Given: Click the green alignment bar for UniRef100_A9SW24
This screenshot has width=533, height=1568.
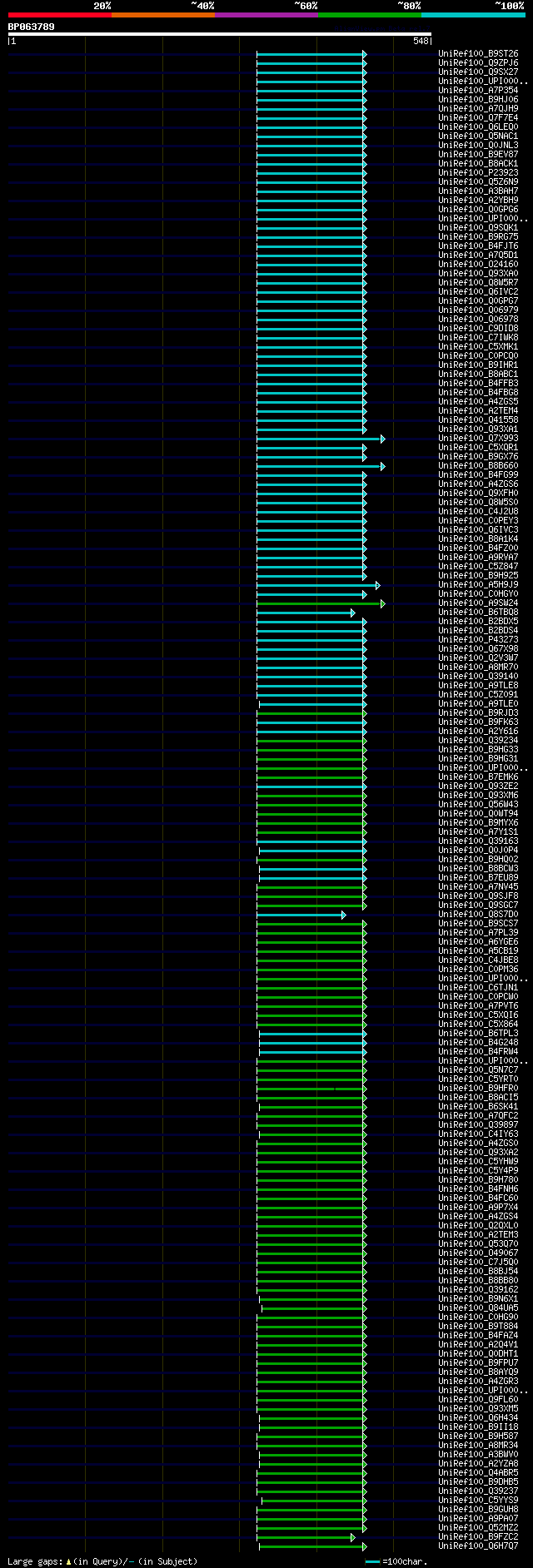Looking at the screenshot, I should 321,603.
